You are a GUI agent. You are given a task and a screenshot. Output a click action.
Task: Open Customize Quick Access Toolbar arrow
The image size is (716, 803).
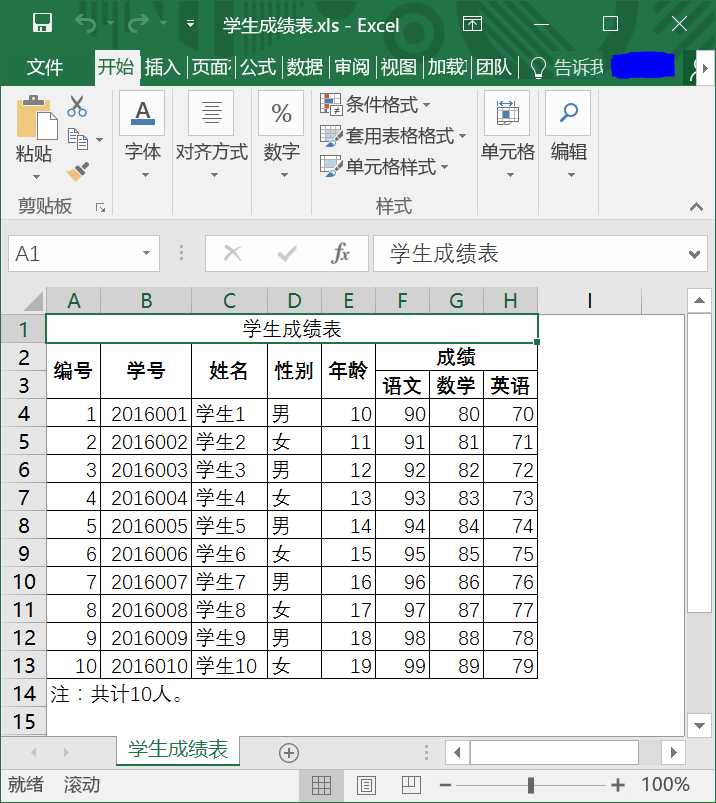coord(190,24)
